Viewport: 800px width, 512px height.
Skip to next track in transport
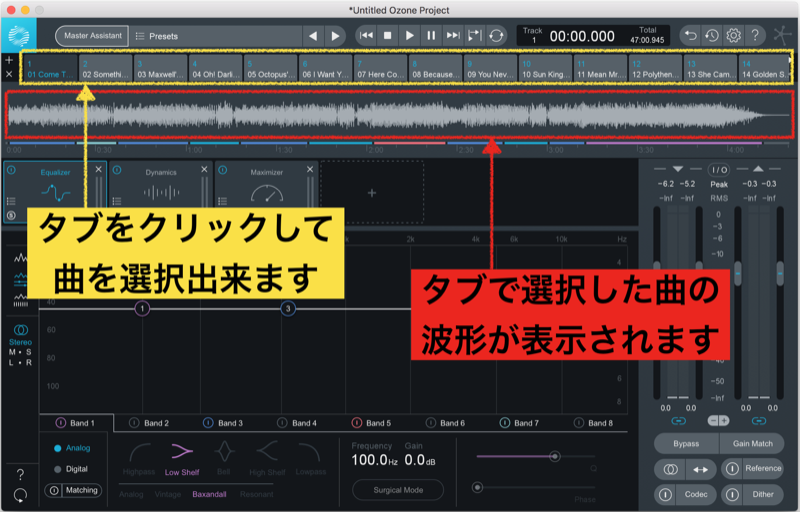point(453,36)
